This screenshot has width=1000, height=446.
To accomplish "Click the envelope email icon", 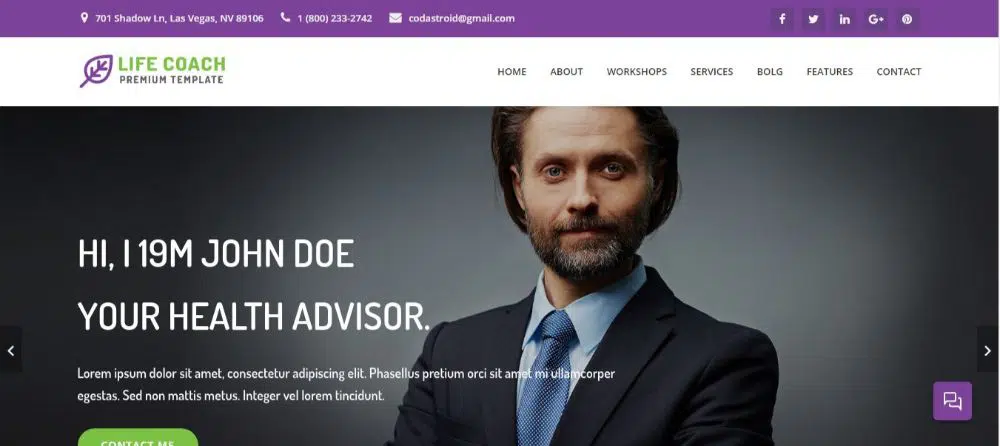I will [x=395, y=18].
